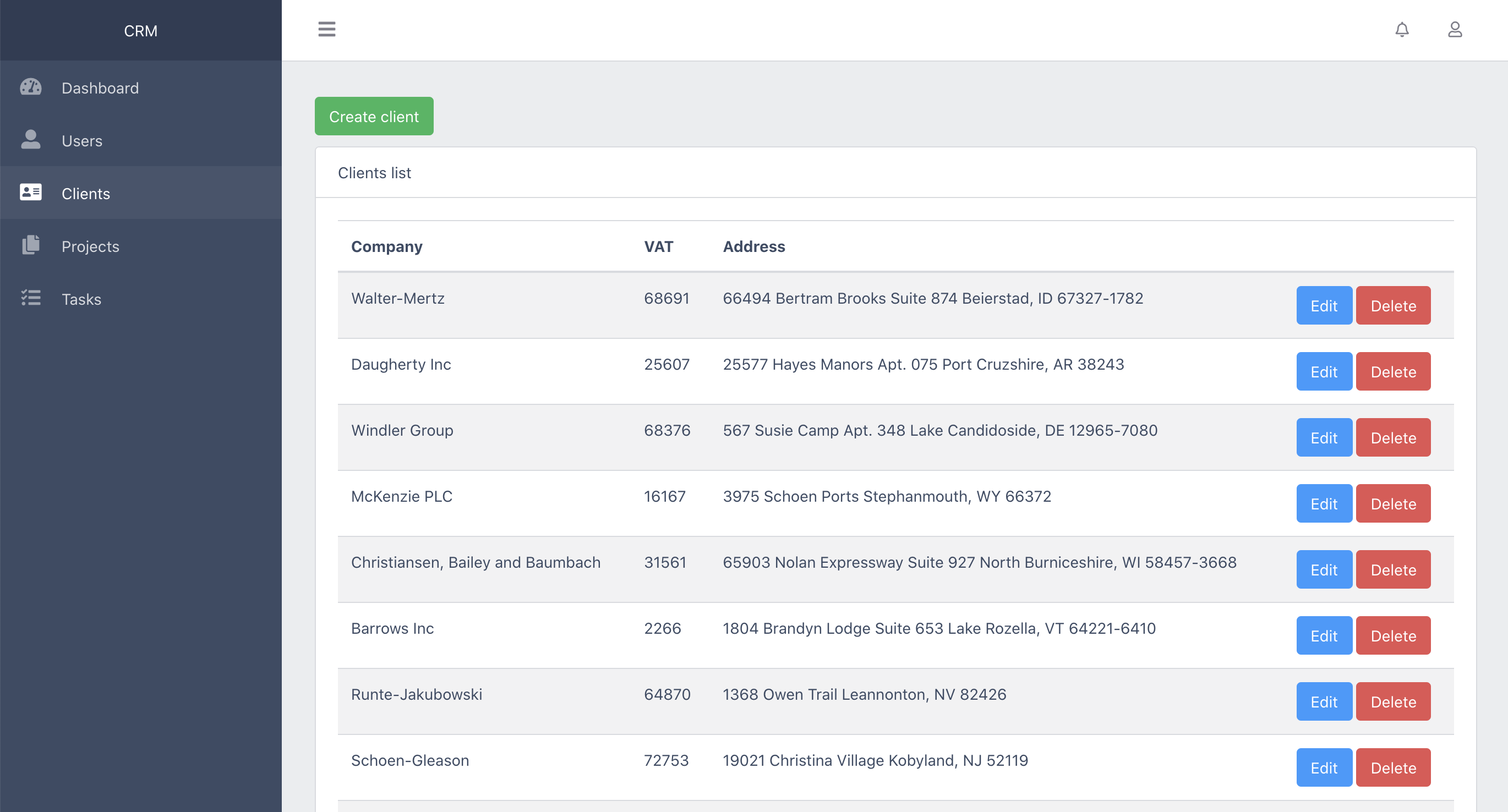Click the Projects documents icon
1508x812 pixels.
tap(30, 245)
